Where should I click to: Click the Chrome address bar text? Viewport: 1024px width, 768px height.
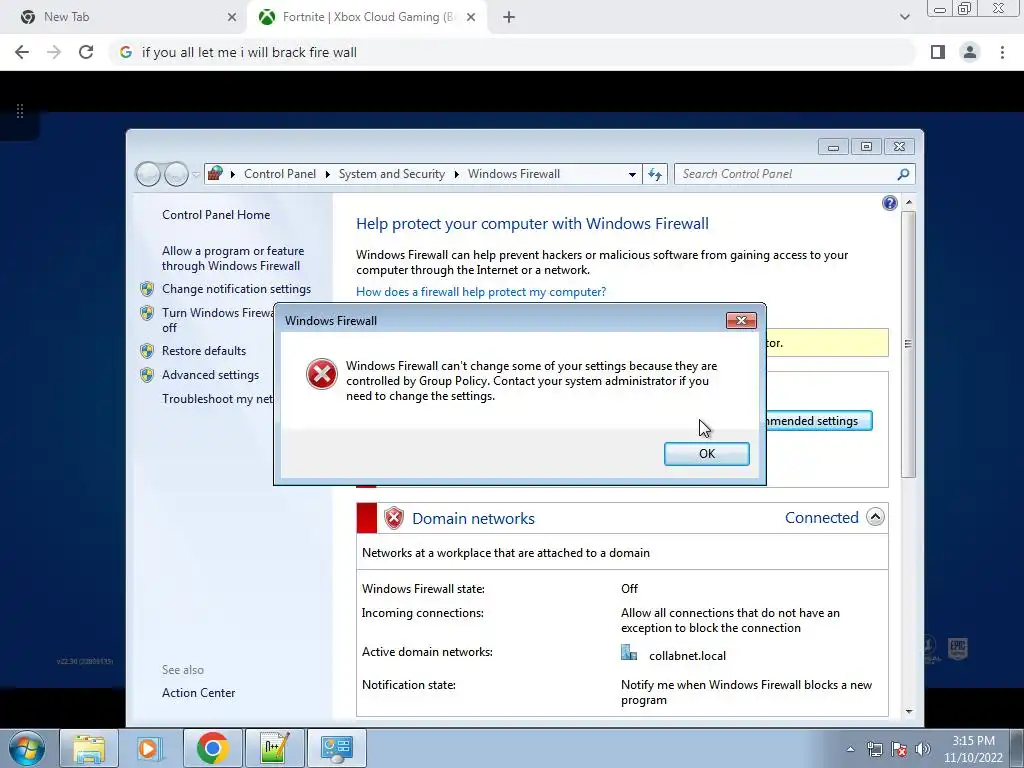[x=249, y=52]
